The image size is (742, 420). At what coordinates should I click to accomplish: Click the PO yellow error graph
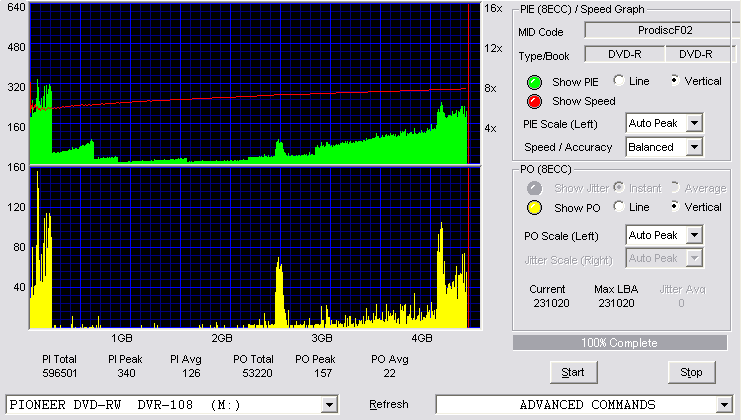click(x=255, y=247)
